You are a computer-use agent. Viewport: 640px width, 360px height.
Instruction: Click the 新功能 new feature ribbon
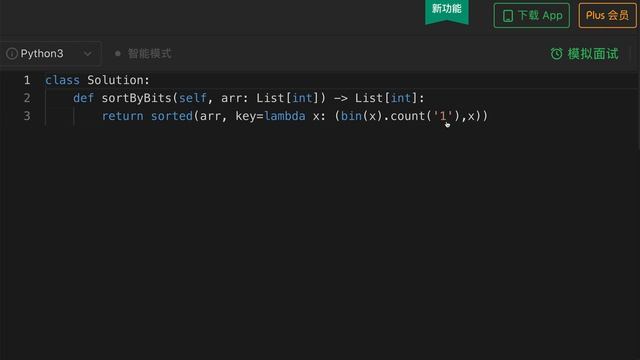click(x=447, y=11)
